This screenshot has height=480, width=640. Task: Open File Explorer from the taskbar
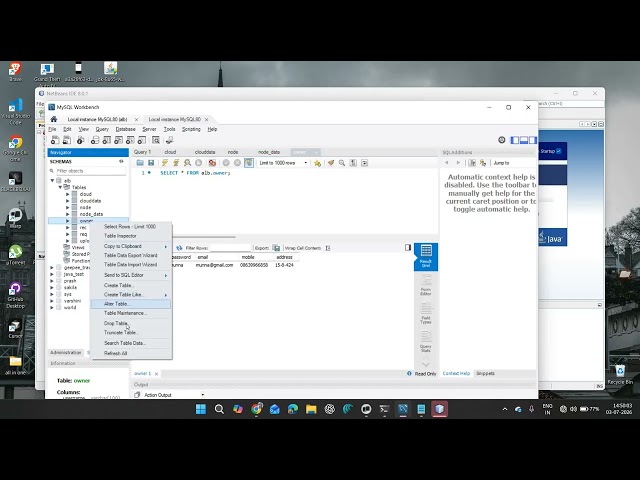click(311, 409)
